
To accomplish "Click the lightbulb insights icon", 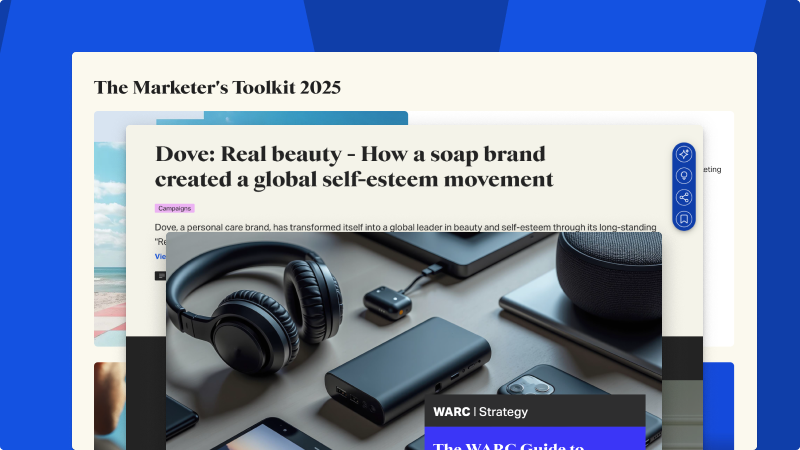I will point(684,176).
